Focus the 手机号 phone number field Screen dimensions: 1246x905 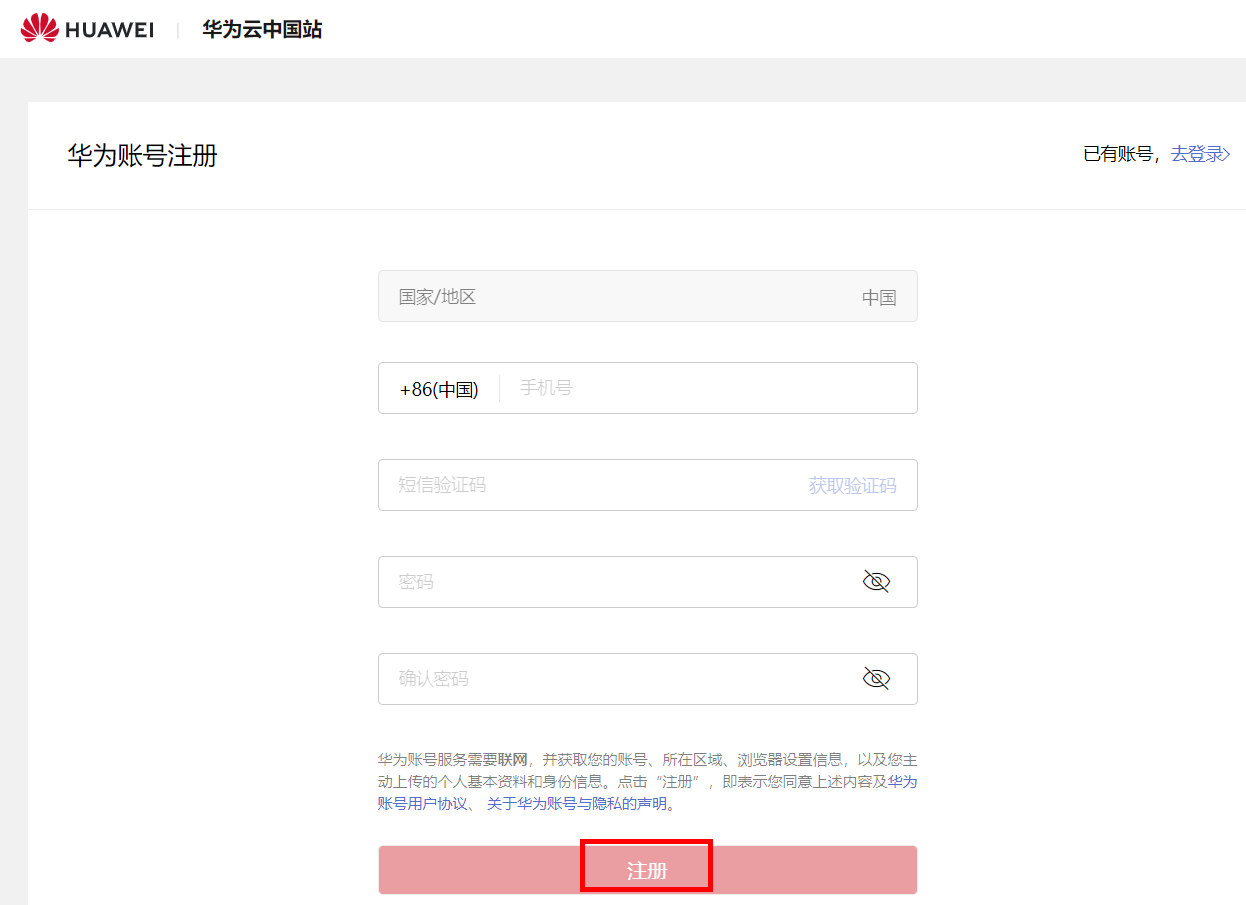pos(708,388)
